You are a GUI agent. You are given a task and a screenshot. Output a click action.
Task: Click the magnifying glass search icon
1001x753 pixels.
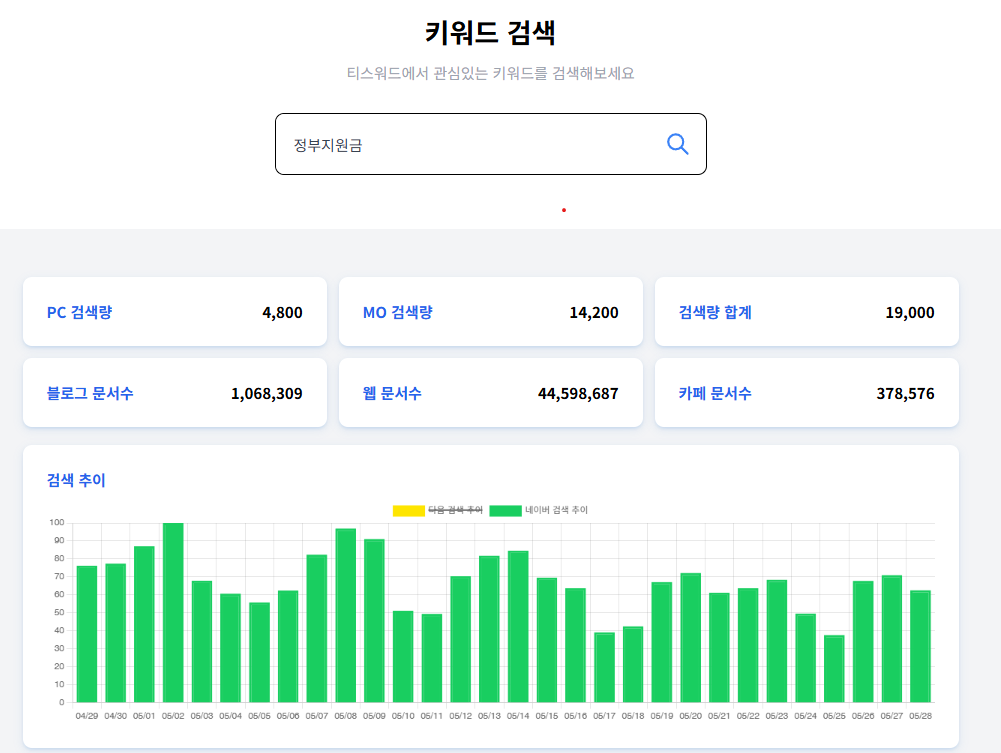click(677, 144)
